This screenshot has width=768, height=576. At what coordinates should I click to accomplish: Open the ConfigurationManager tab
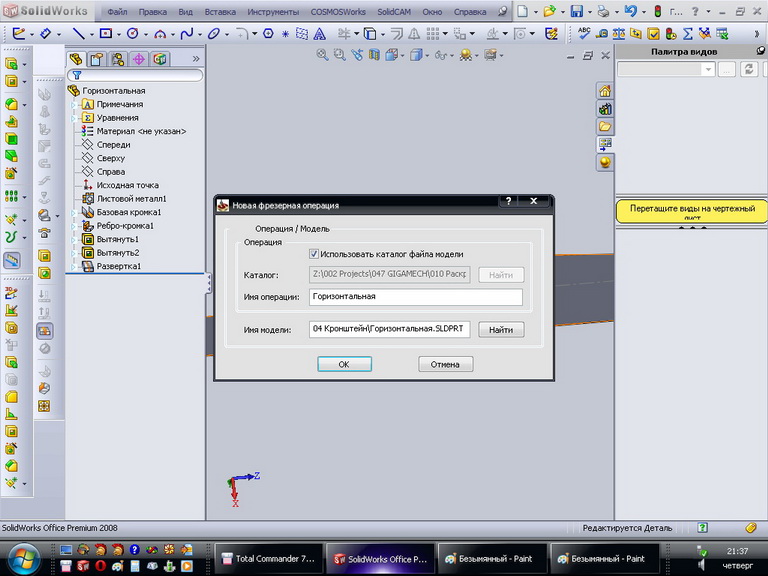pyautogui.click(x=118, y=59)
